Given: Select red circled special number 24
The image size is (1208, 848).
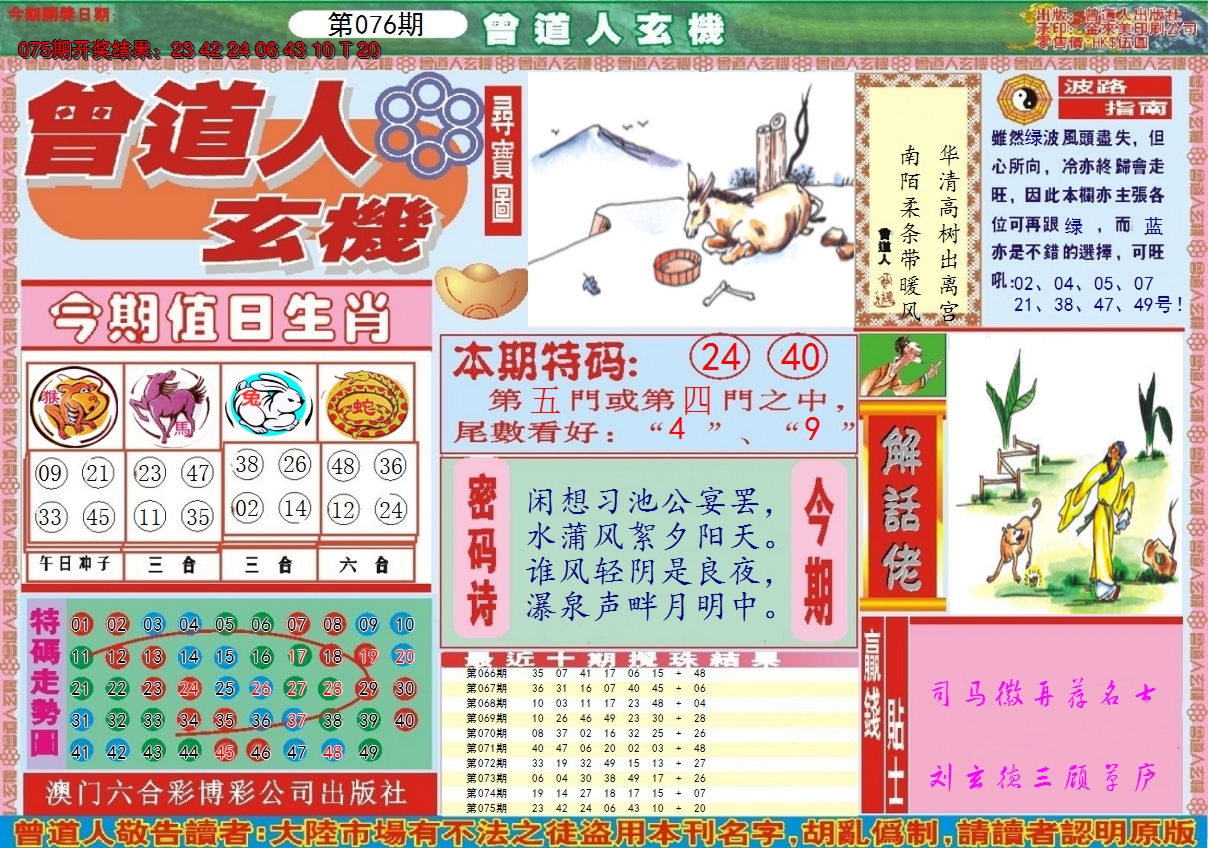Looking at the screenshot, I should 721,358.
